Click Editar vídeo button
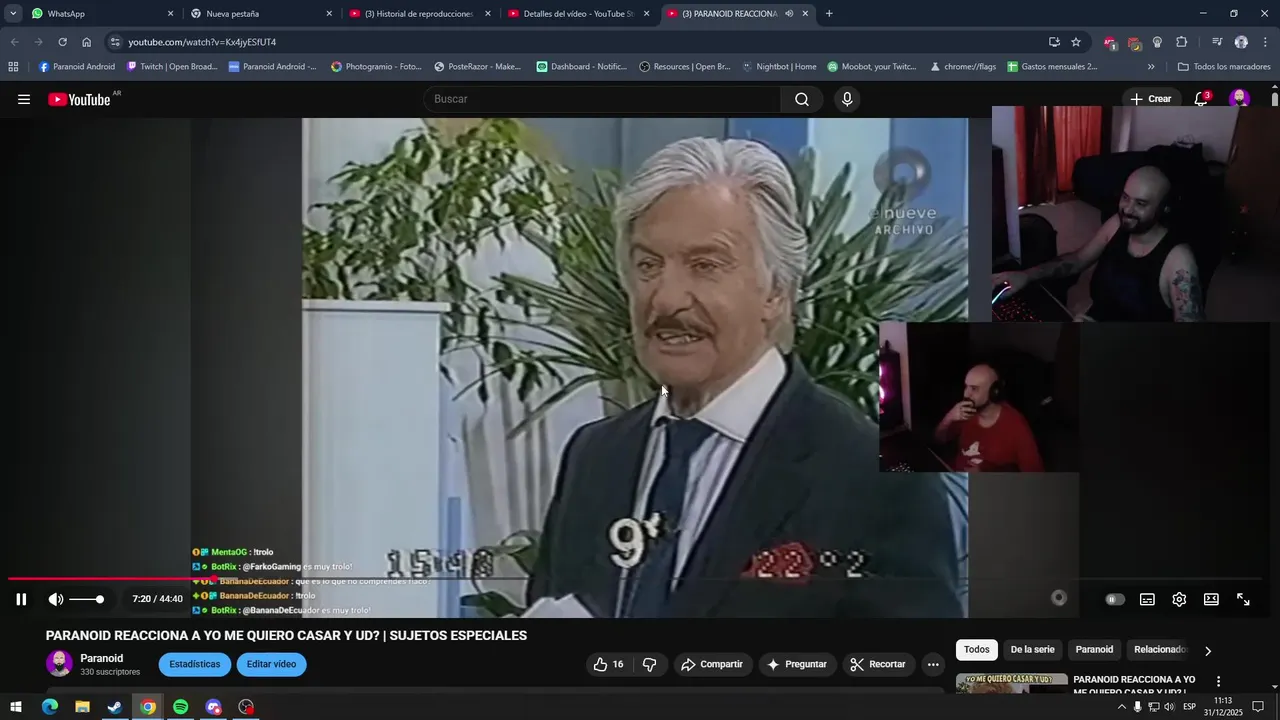Image resolution: width=1280 pixels, height=720 pixels. point(271,664)
